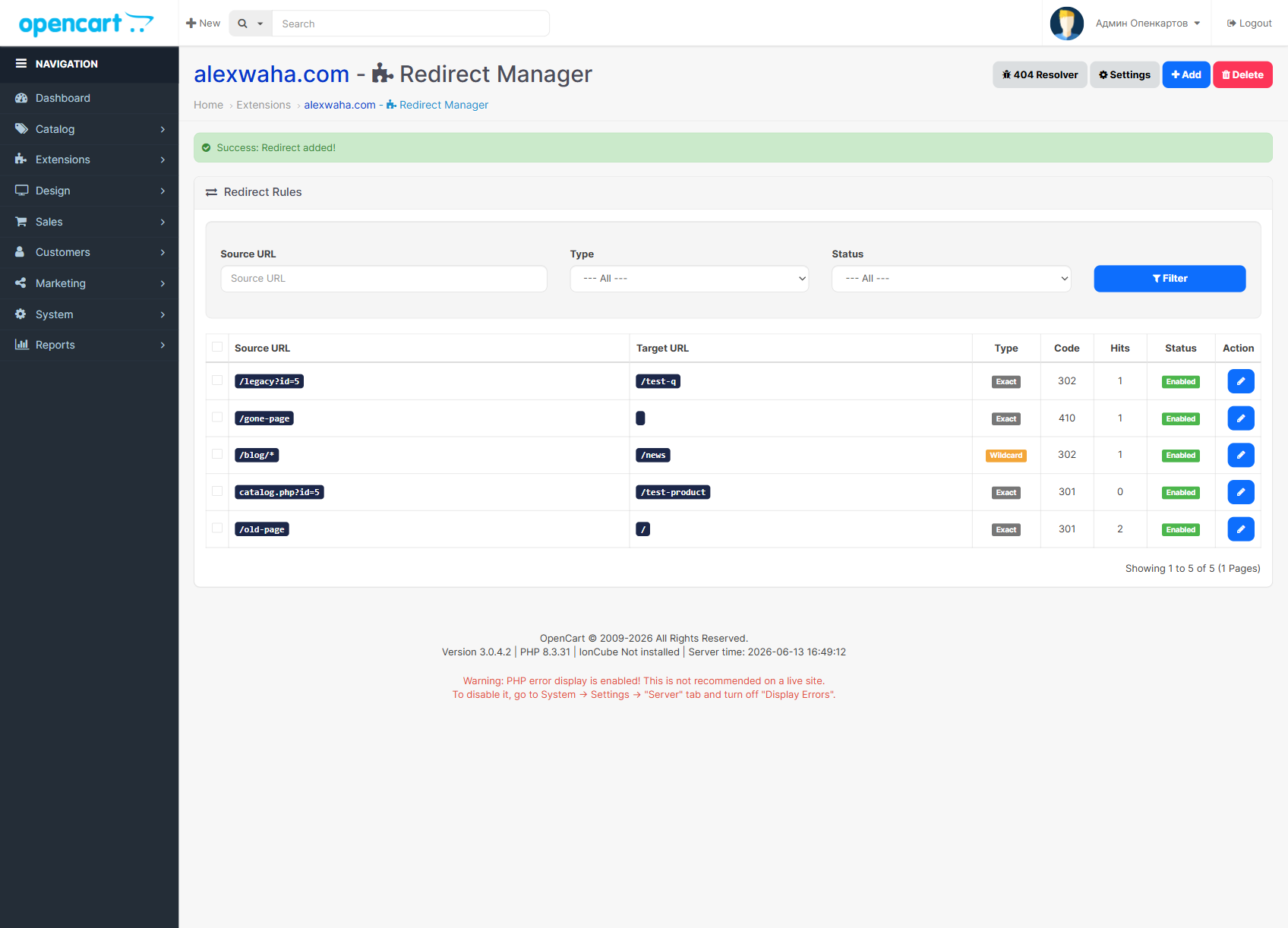Check the /old-page row checkbox

[217, 529]
